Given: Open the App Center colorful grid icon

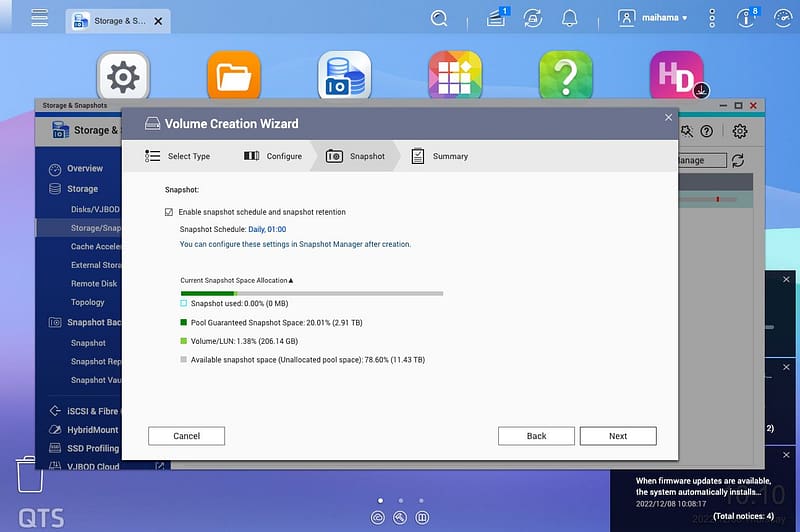Looking at the screenshot, I should coord(455,76).
